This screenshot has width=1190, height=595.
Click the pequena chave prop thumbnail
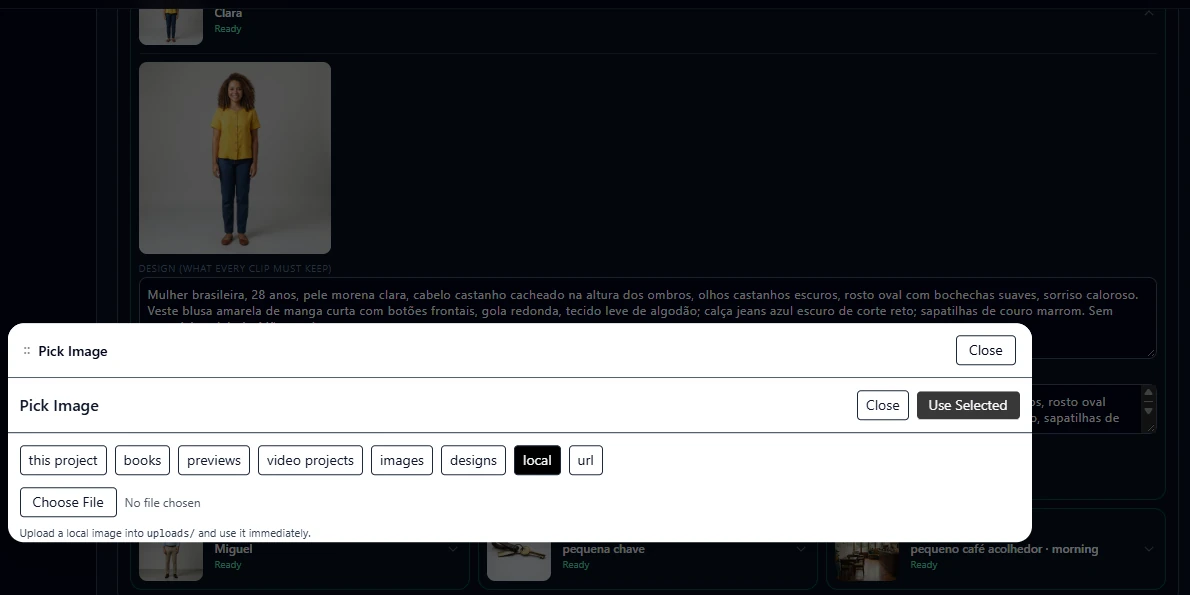(x=518, y=561)
